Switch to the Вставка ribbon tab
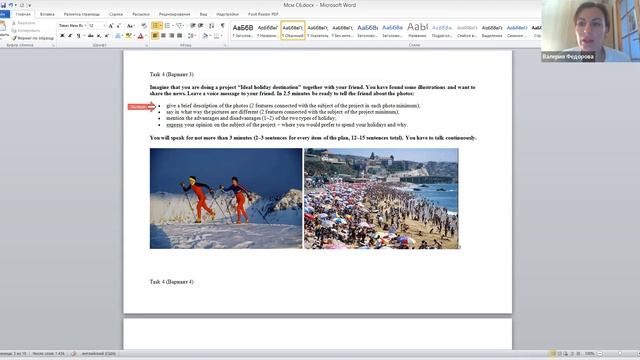Screen dimensions: 640x360 (47, 14)
